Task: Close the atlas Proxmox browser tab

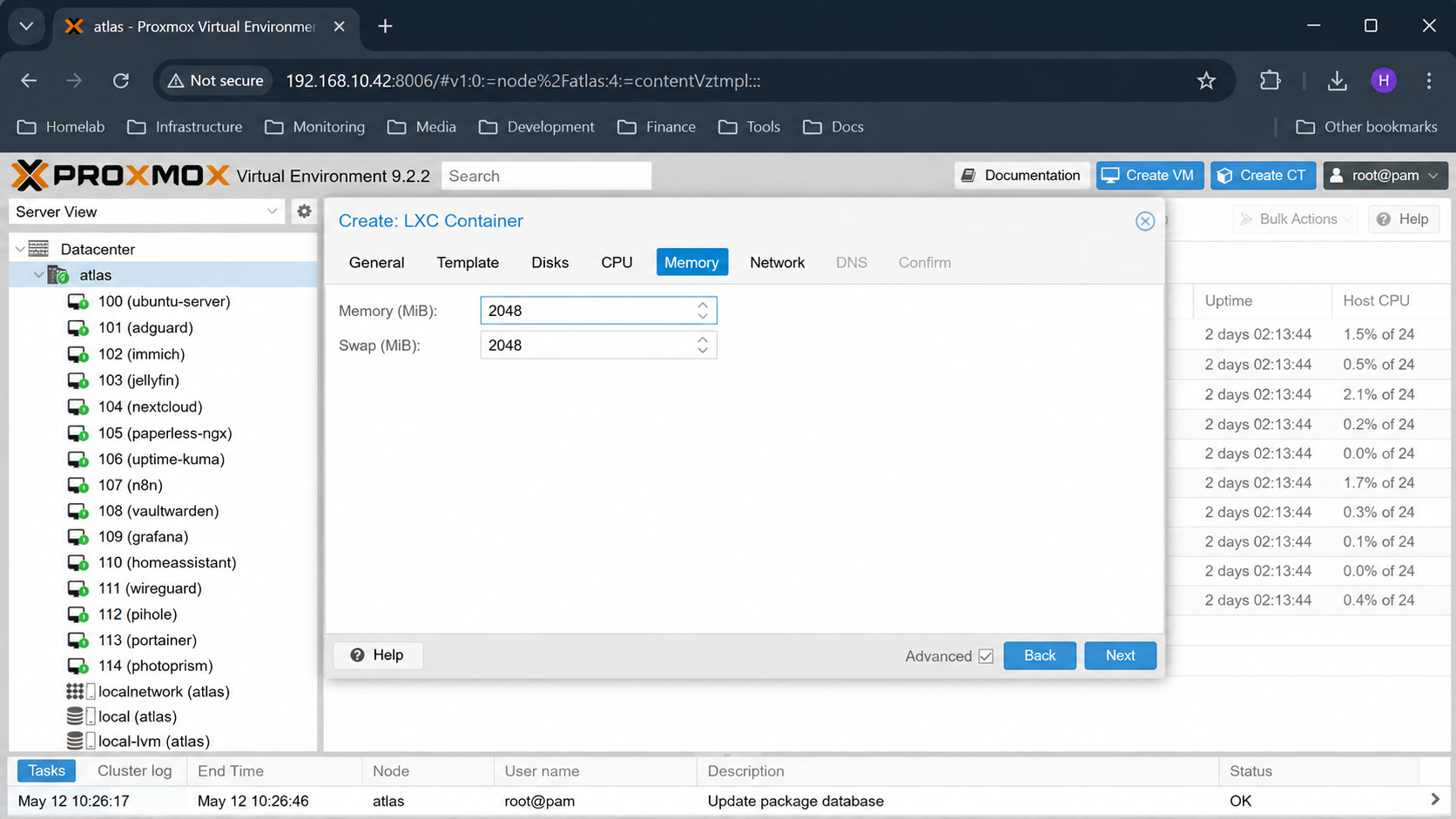Action: 340,26
